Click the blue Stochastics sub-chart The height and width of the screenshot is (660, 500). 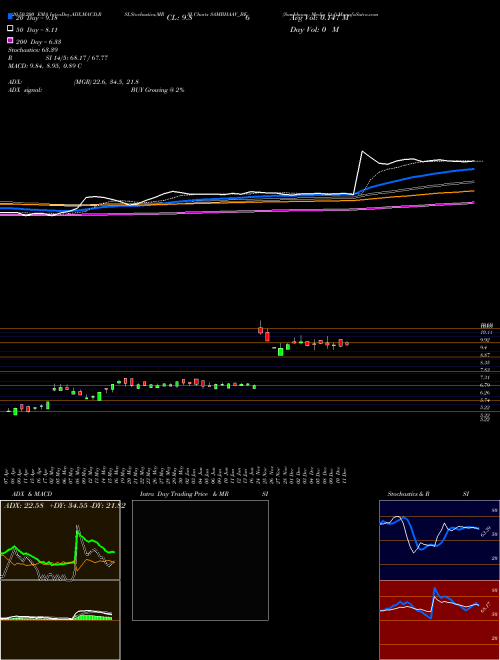[439, 540]
